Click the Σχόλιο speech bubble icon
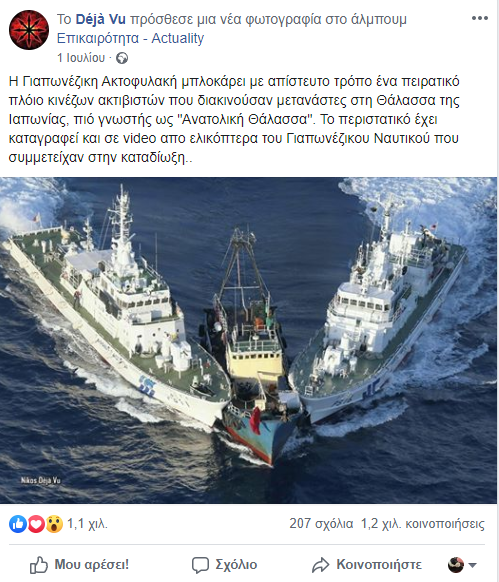The height and width of the screenshot is (582, 499). [x=200, y=565]
